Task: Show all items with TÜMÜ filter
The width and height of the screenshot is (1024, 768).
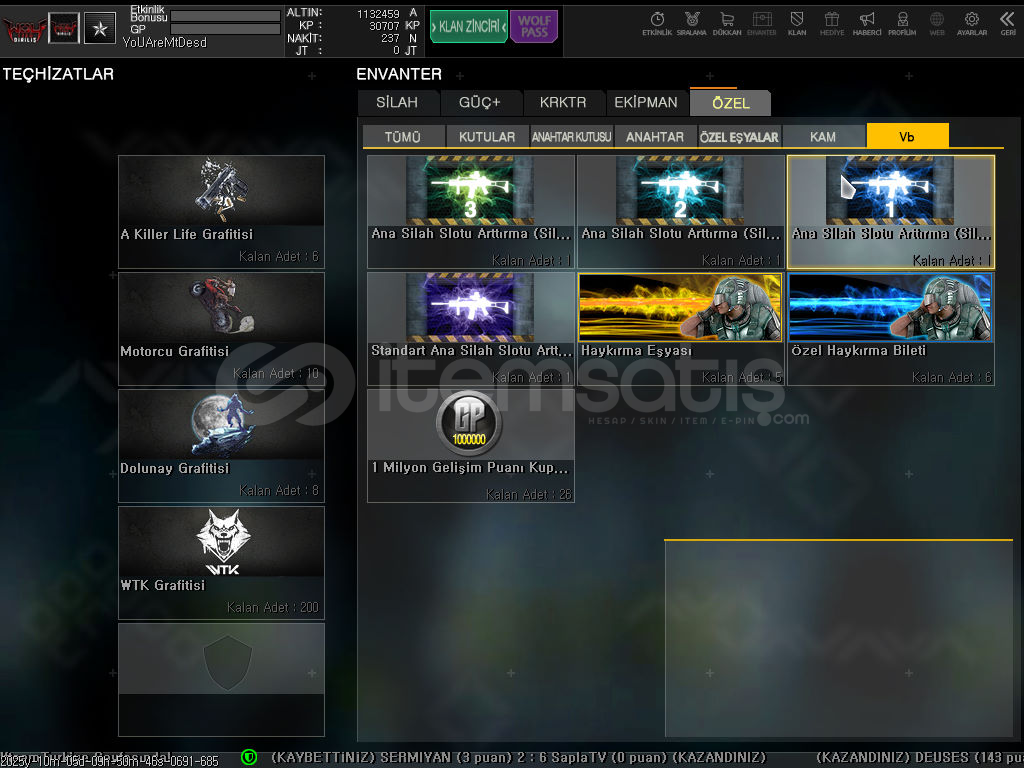Action: tap(402, 137)
